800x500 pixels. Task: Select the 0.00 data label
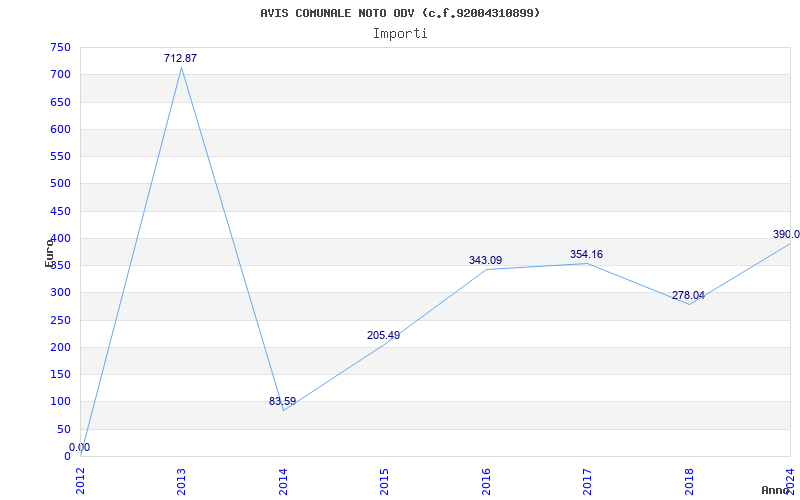tap(80, 447)
